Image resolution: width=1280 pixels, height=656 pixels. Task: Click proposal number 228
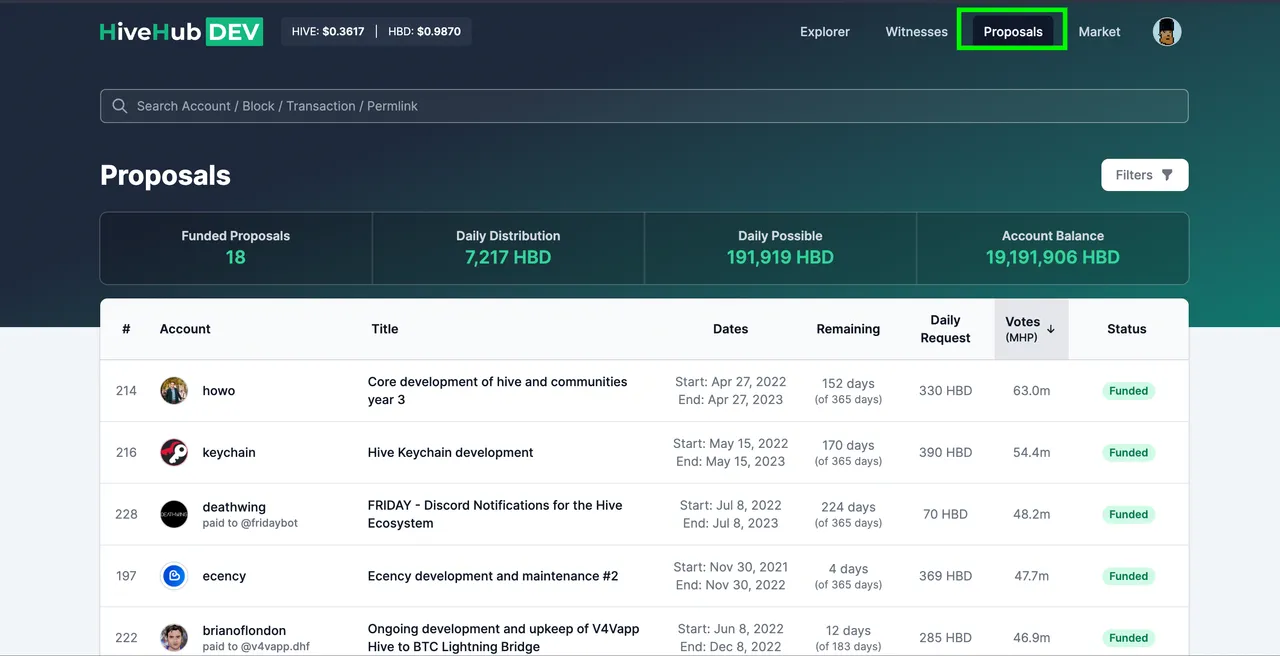pyautogui.click(x=126, y=514)
